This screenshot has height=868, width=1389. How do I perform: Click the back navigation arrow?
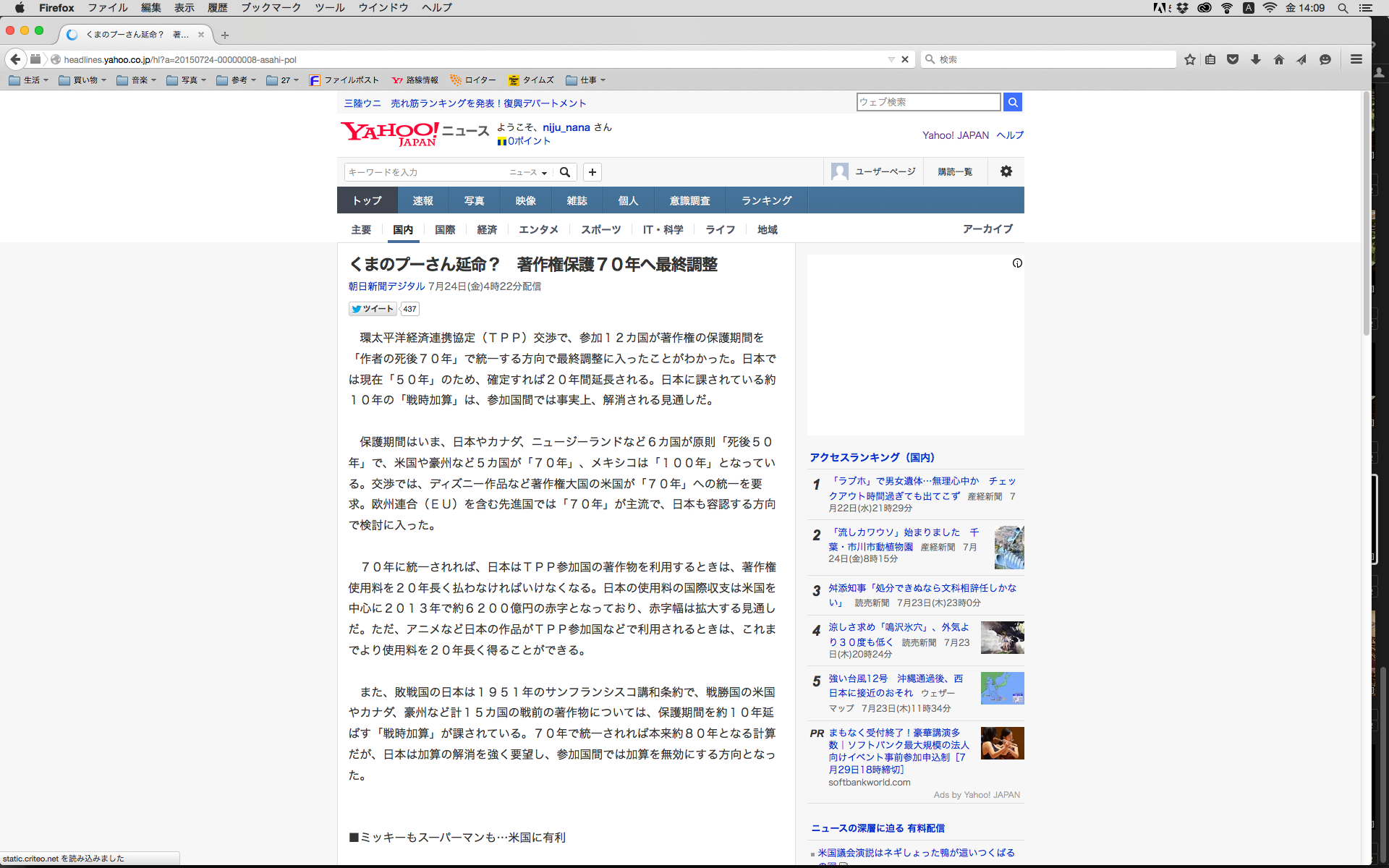pos(15,59)
